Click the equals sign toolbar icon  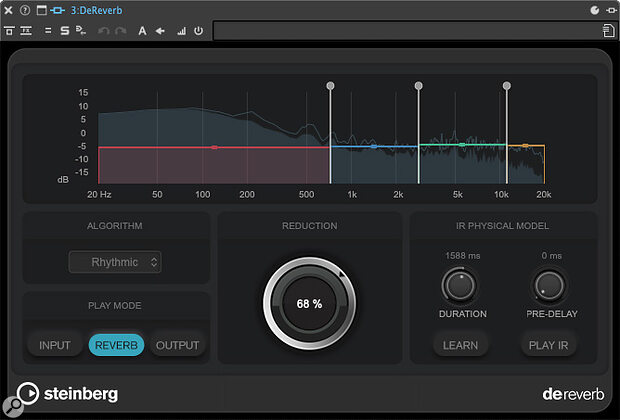click(x=48, y=30)
